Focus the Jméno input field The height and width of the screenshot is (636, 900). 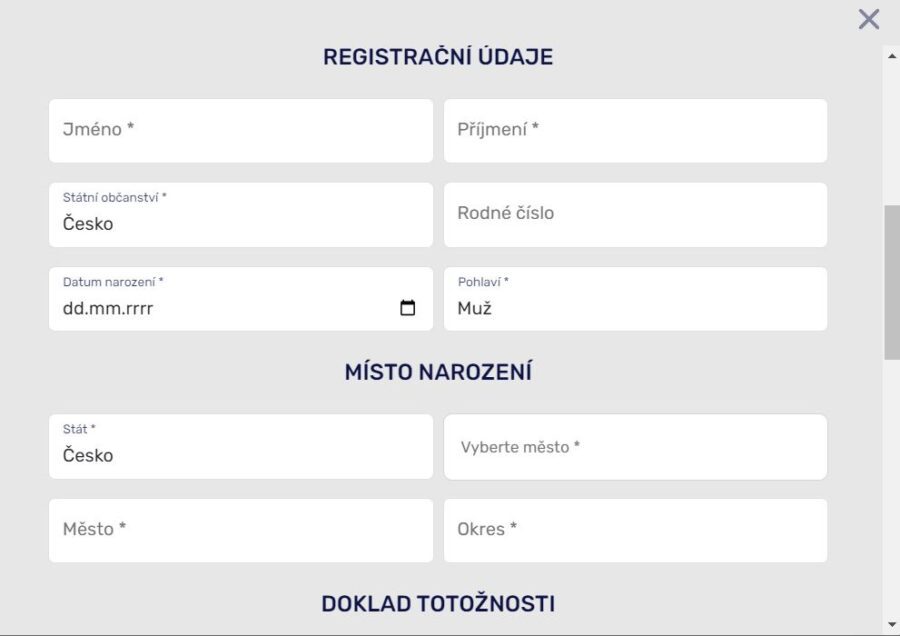[240, 131]
